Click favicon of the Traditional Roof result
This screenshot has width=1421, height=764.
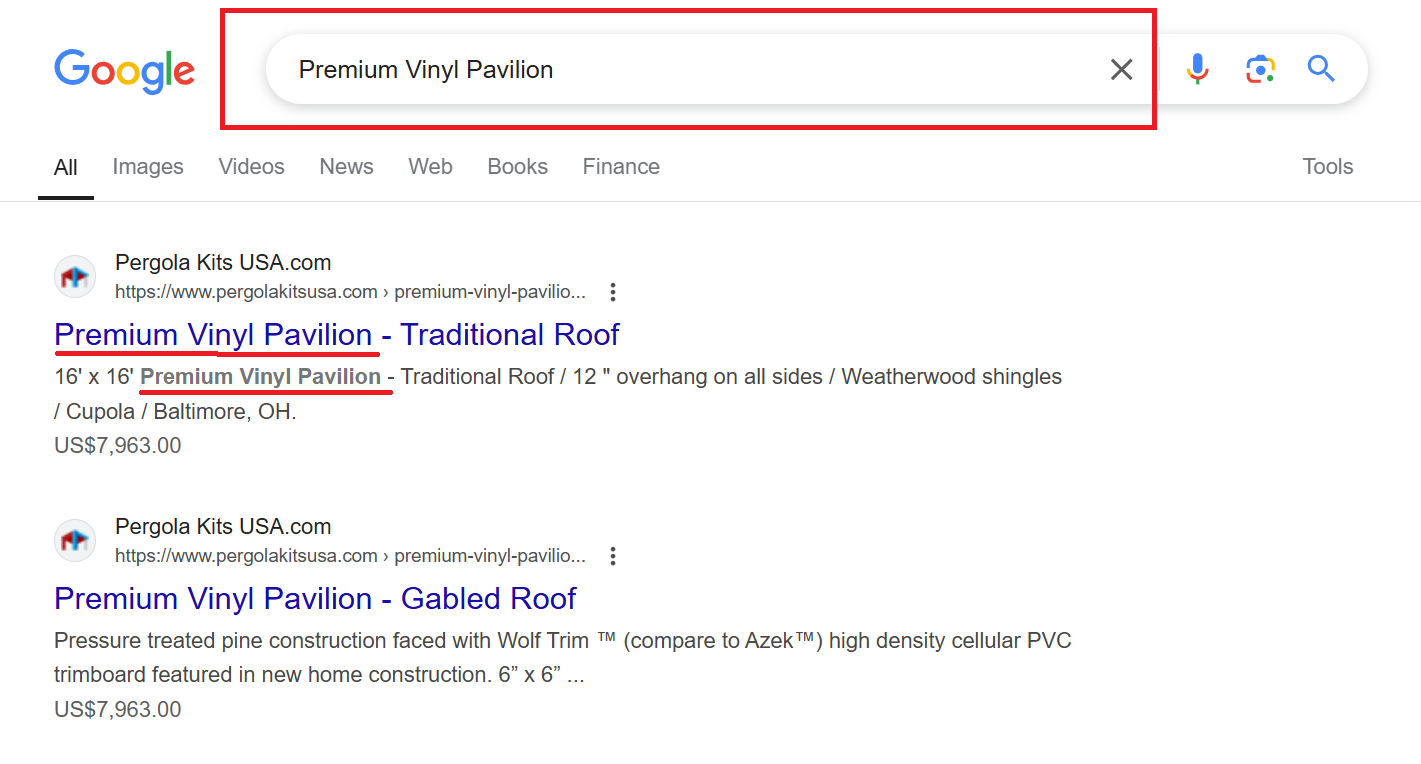coord(75,277)
